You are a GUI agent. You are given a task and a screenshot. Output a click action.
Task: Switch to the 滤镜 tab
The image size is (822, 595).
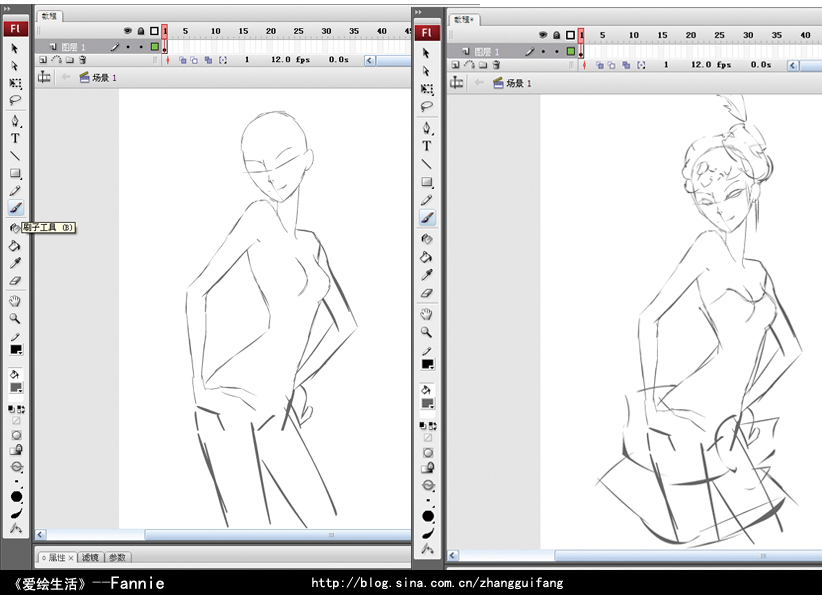(x=91, y=558)
